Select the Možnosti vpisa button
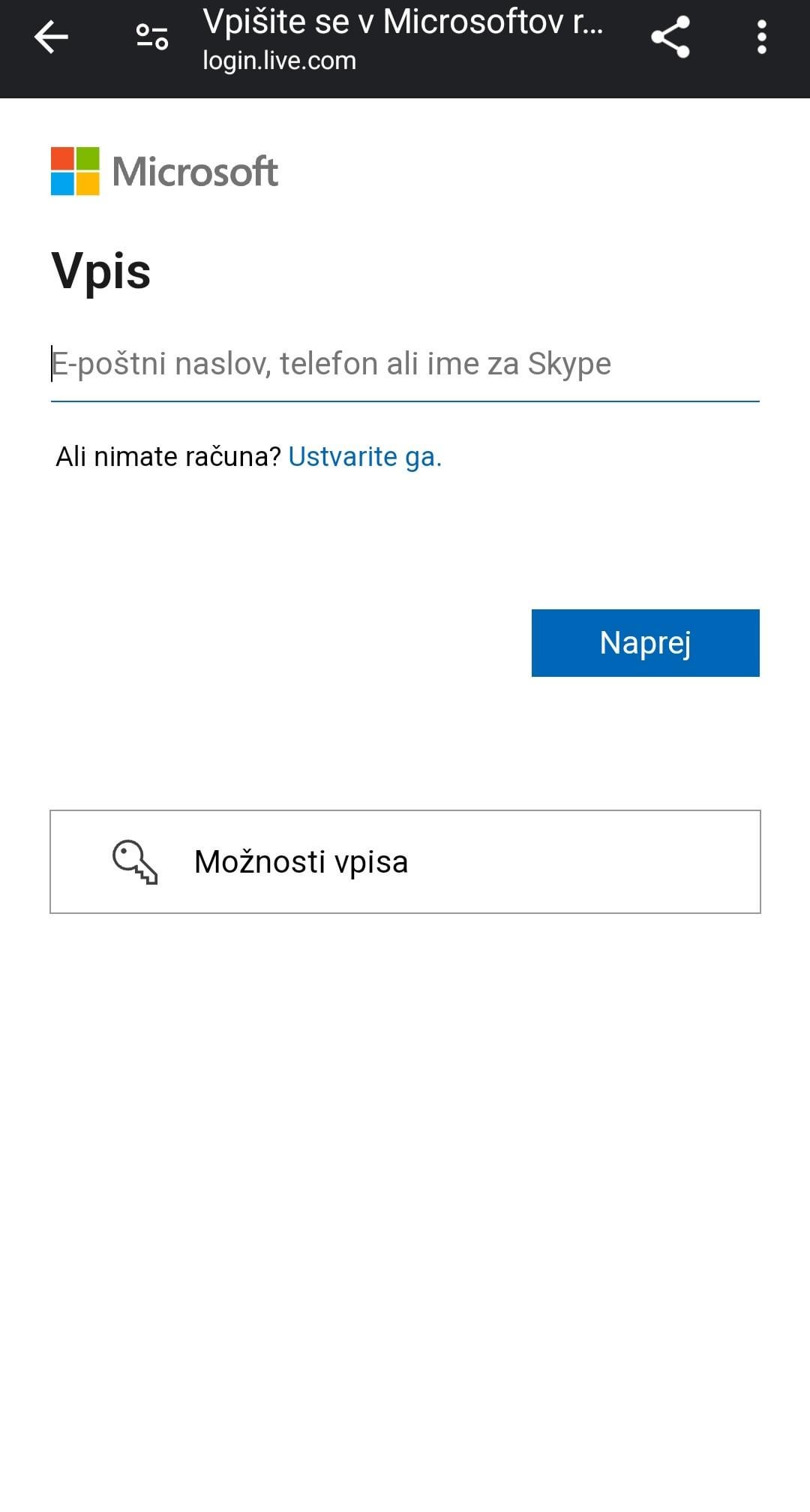Viewport: 810px width, 1512px height. click(405, 861)
